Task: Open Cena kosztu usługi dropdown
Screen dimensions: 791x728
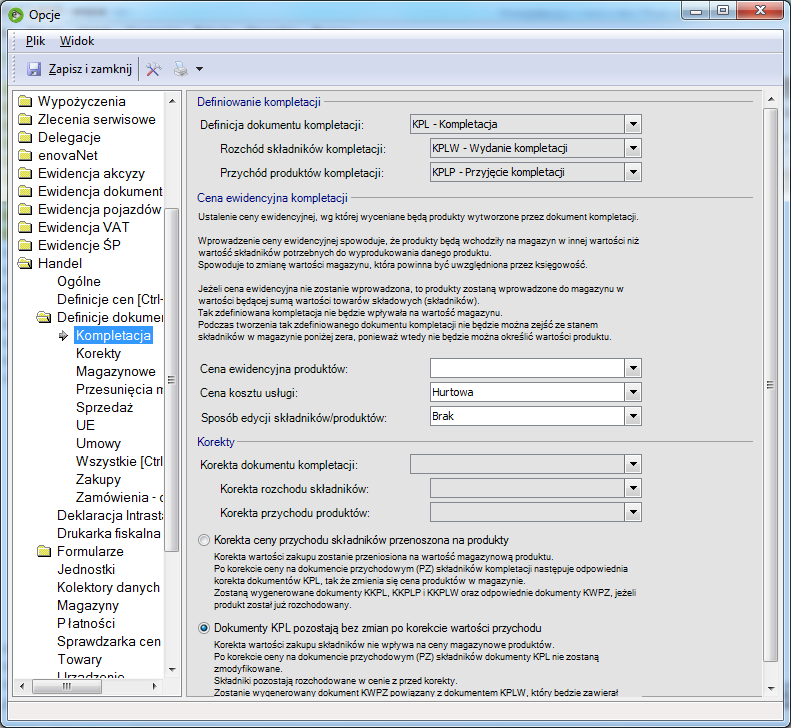Action: click(x=633, y=392)
